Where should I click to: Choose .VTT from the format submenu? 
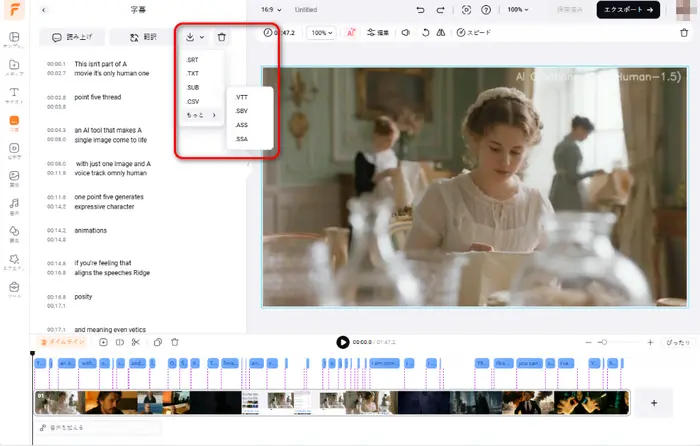pyautogui.click(x=241, y=96)
